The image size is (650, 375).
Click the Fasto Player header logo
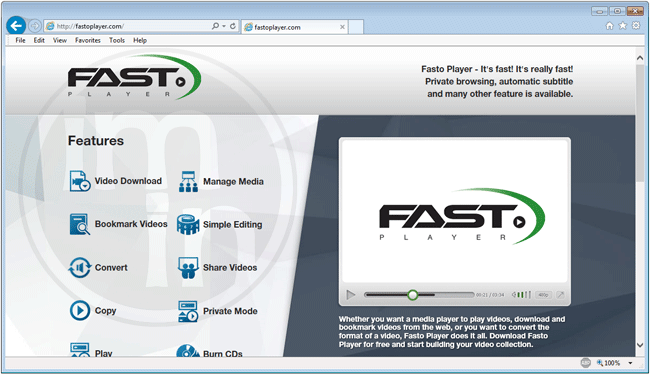pos(134,77)
